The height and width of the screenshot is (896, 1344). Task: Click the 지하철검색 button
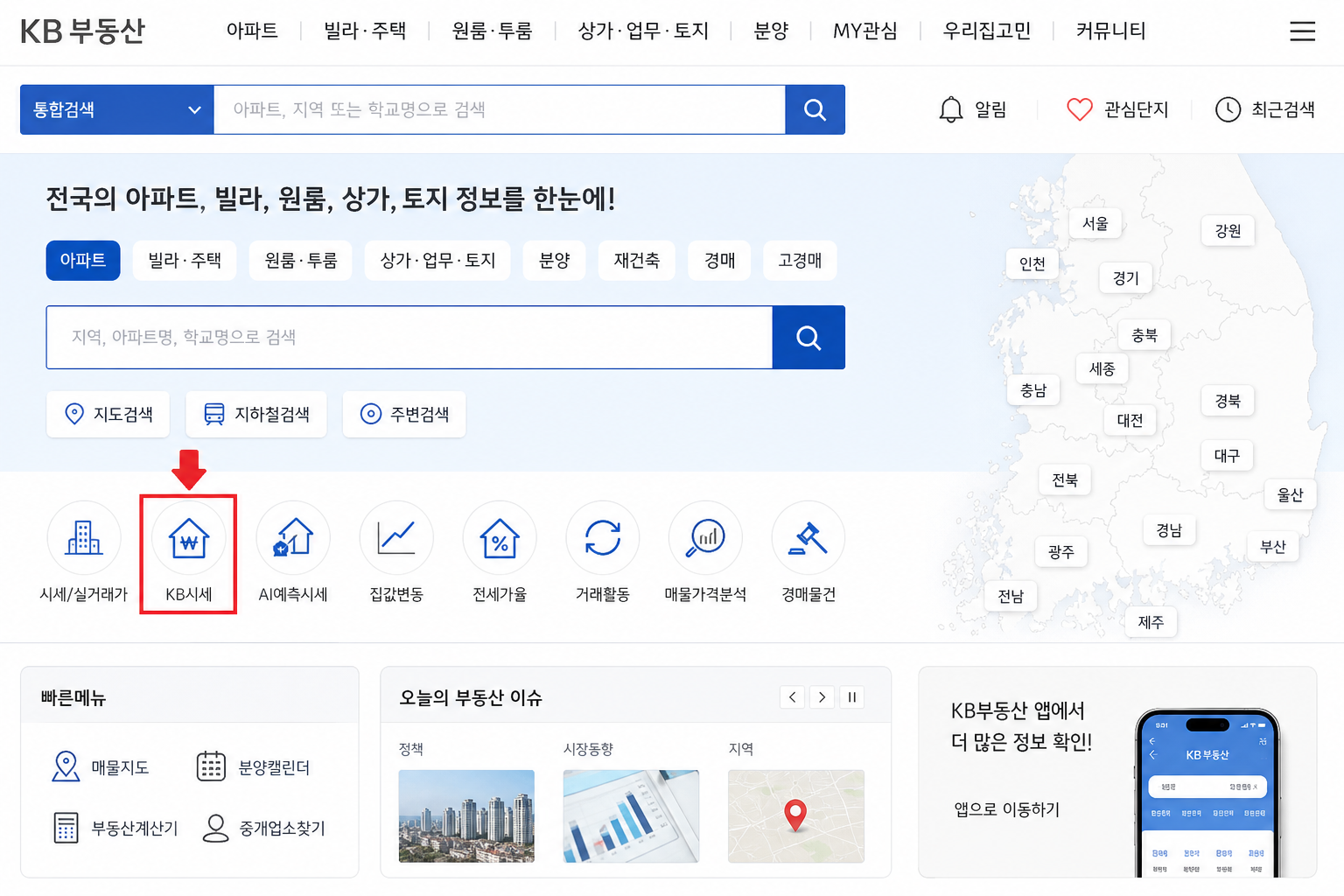(256, 414)
